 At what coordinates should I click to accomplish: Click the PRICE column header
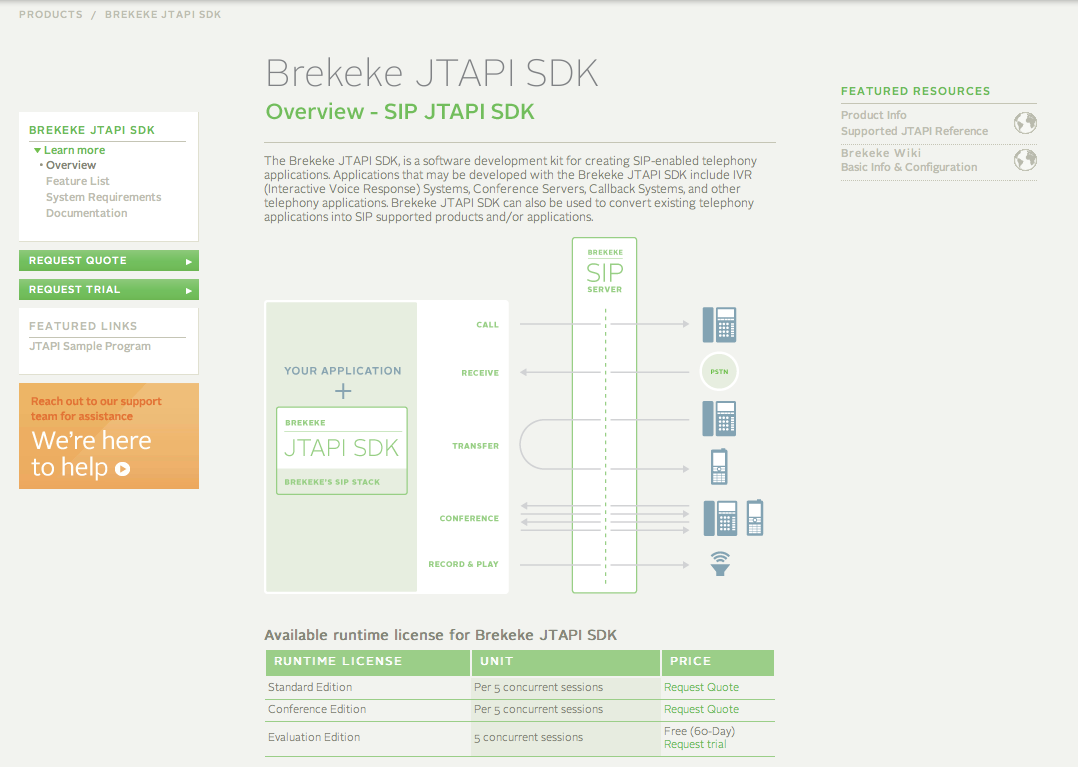[718, 663]
